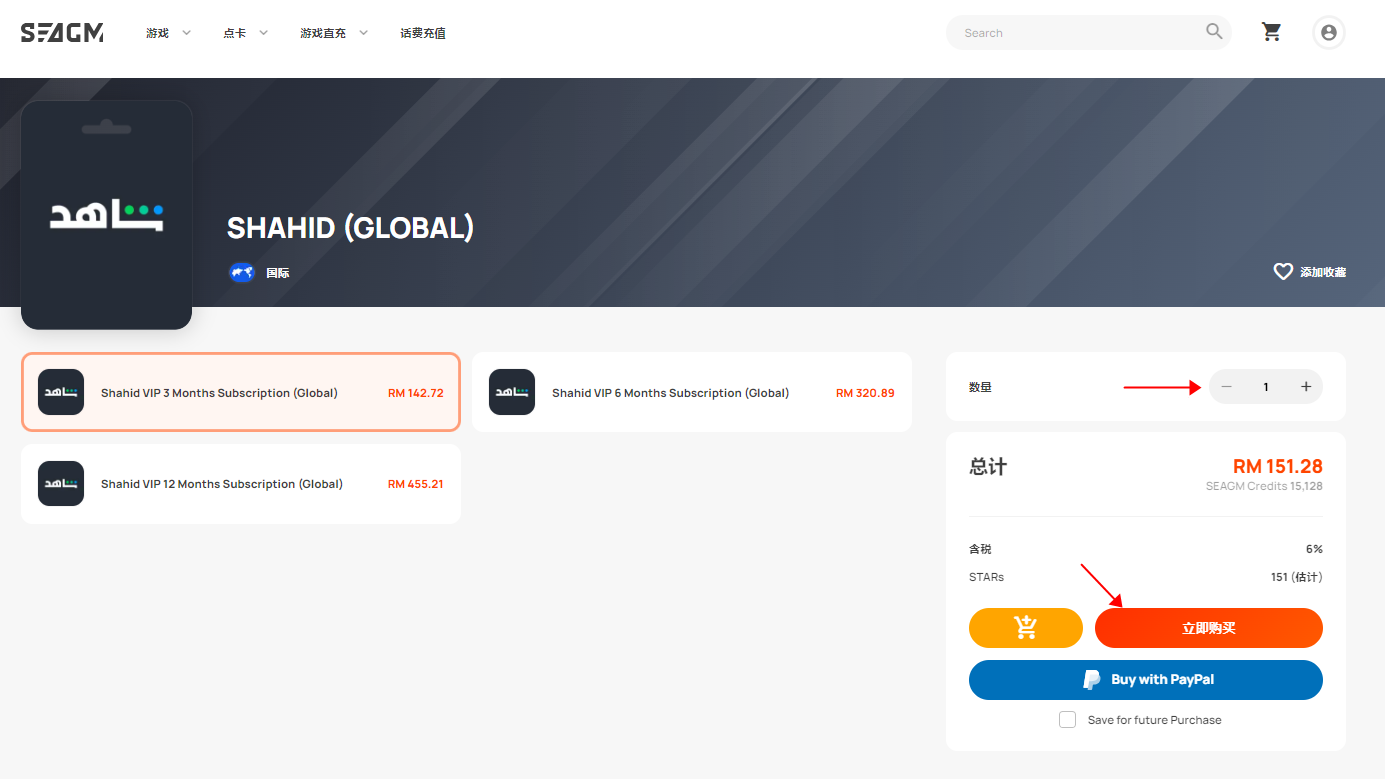Click the Shahid 12 Months product icon
Image resolution: width=1385 pixels, height=779 pixels.
point(61,484)
